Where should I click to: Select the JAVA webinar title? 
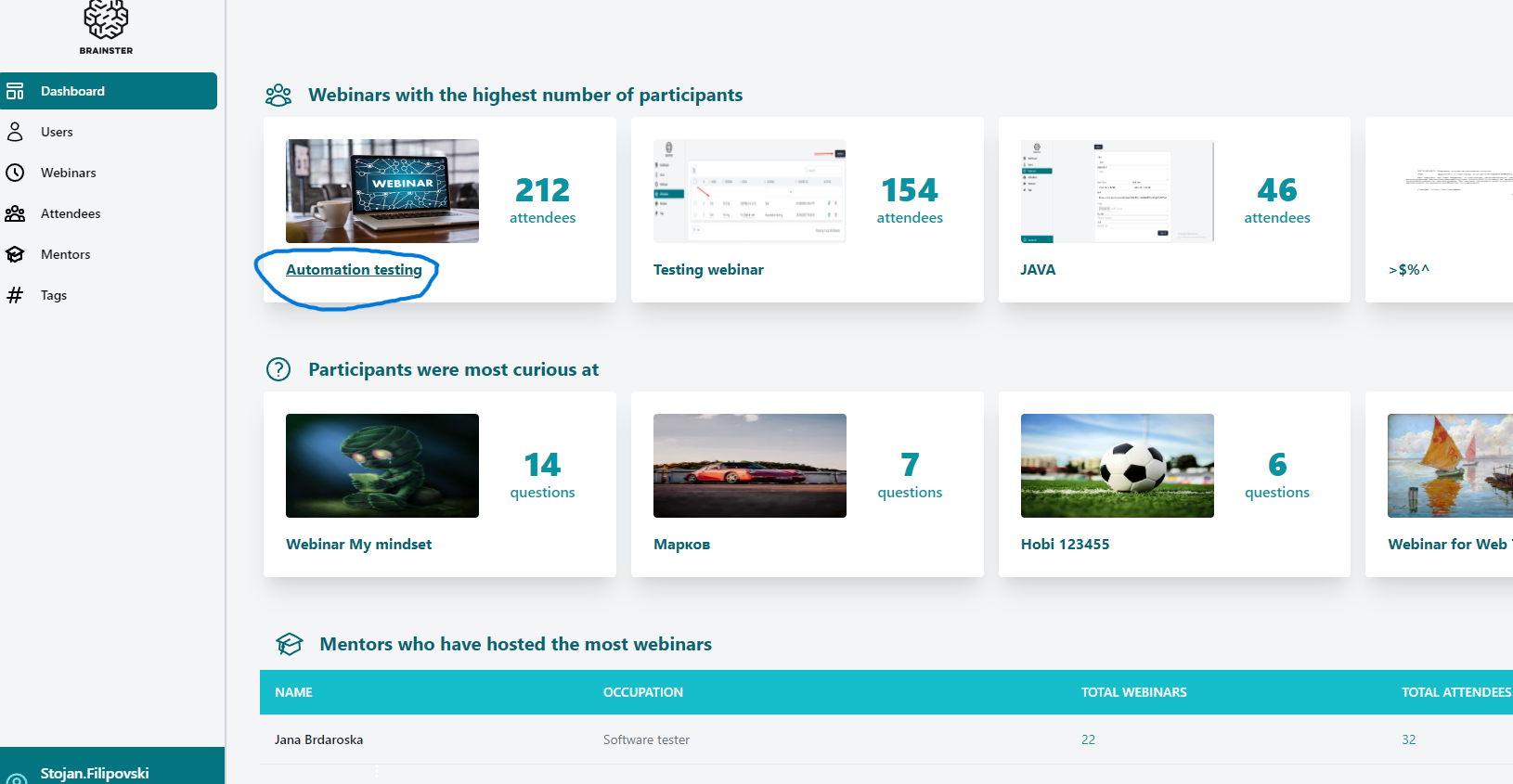[1038, 270]
